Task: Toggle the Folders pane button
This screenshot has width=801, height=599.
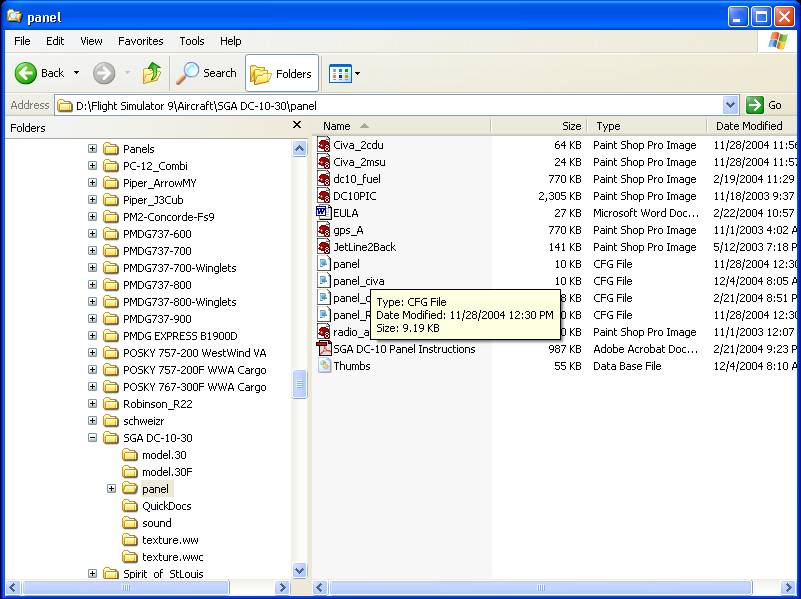Action: tap(281, 73)
